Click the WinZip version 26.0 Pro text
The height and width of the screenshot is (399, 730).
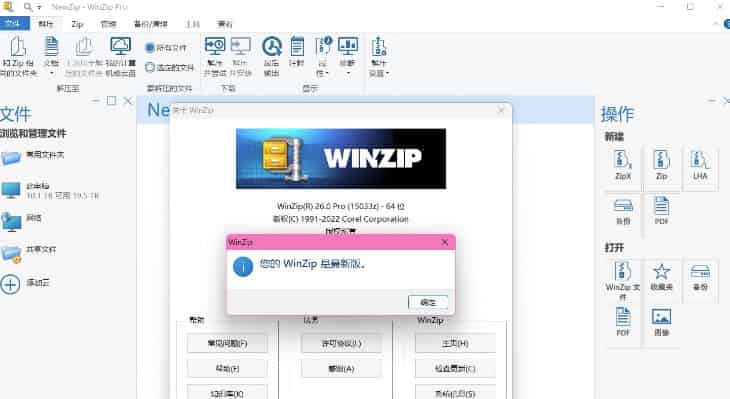tap(341, 206)
